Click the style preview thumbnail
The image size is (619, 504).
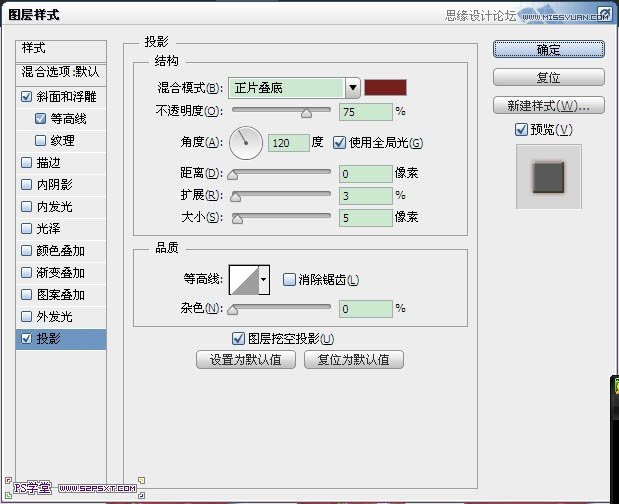549,176
